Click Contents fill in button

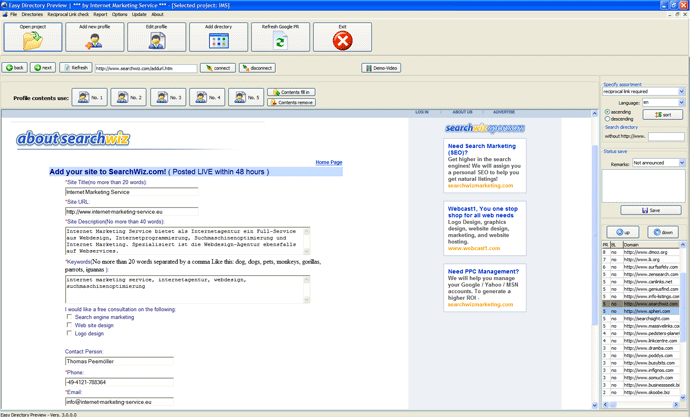click(x=291, y=92)
